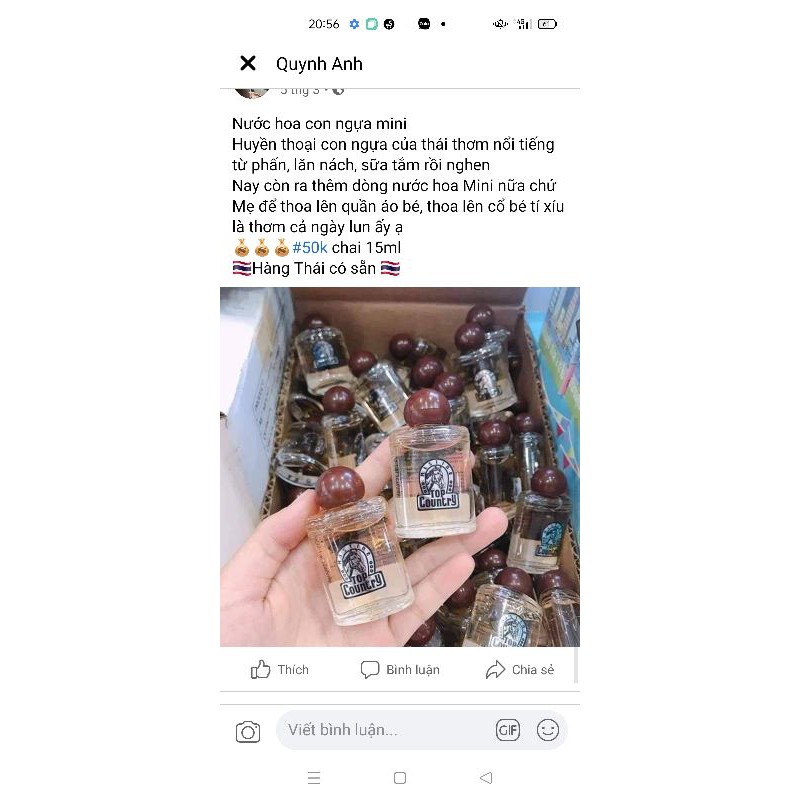Screen dimensions: 800x800
Task: Click the Thích label text
Action: point(293,669)
